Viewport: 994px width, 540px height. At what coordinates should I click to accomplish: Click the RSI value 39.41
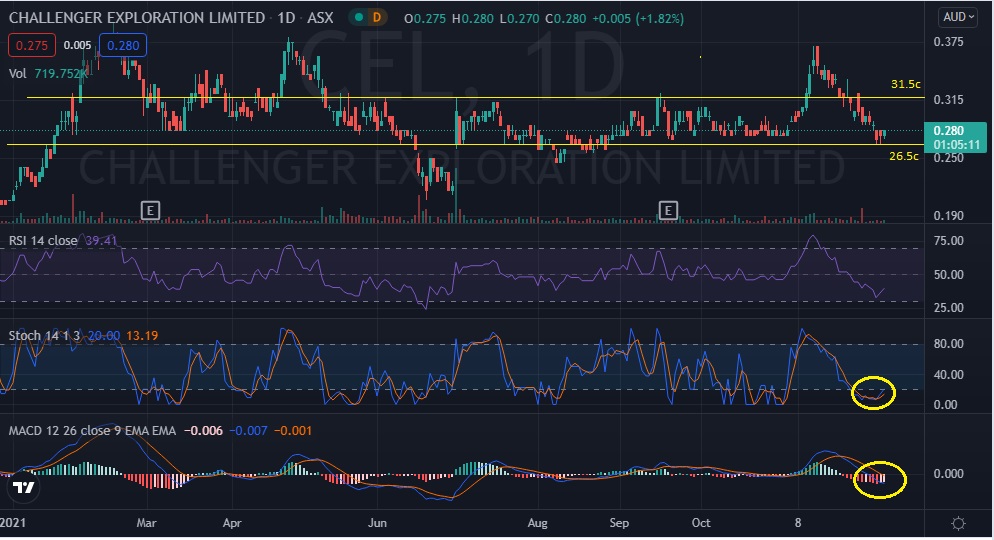(101, 241)
